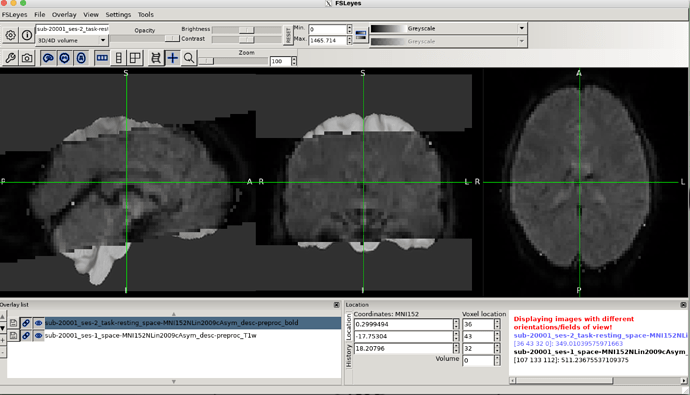
Task: Switch to horizontal canvas layout
Action: click(102, 58)
